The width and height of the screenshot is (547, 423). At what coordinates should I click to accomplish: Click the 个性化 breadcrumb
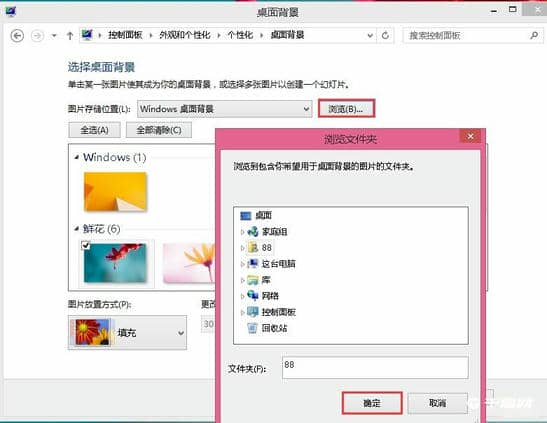(240, 35)
